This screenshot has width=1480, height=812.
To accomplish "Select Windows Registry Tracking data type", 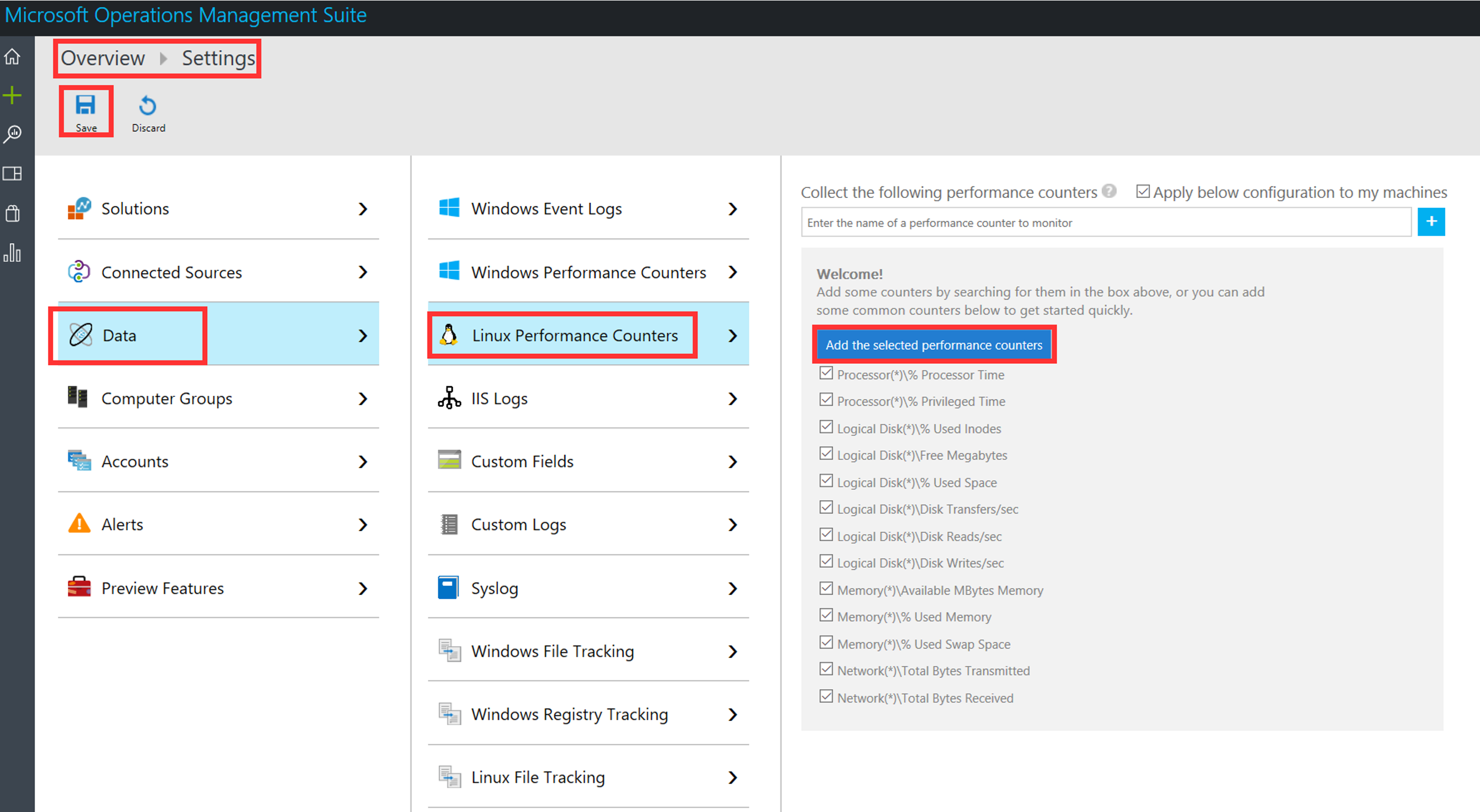I will point(588,714).
